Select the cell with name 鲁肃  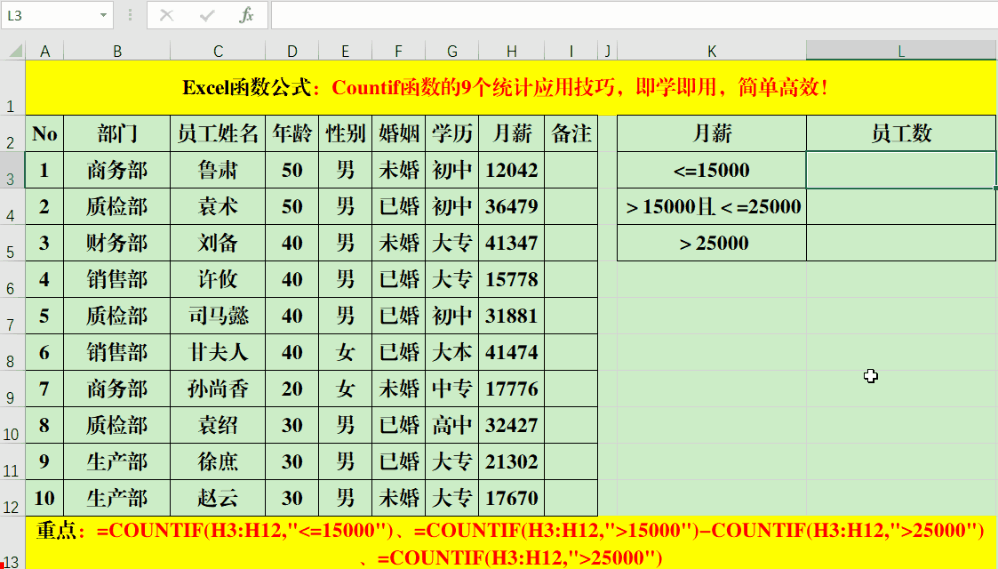[218, 170]
